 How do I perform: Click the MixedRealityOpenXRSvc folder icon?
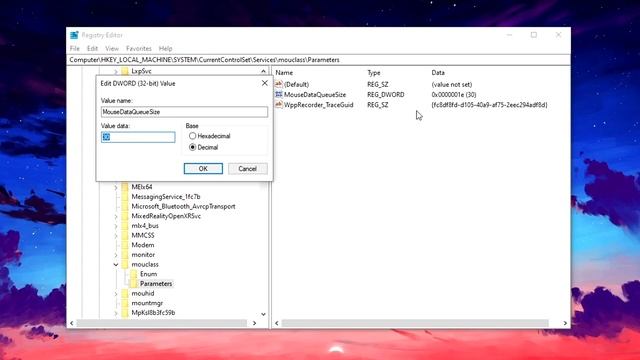pos(124,216)
